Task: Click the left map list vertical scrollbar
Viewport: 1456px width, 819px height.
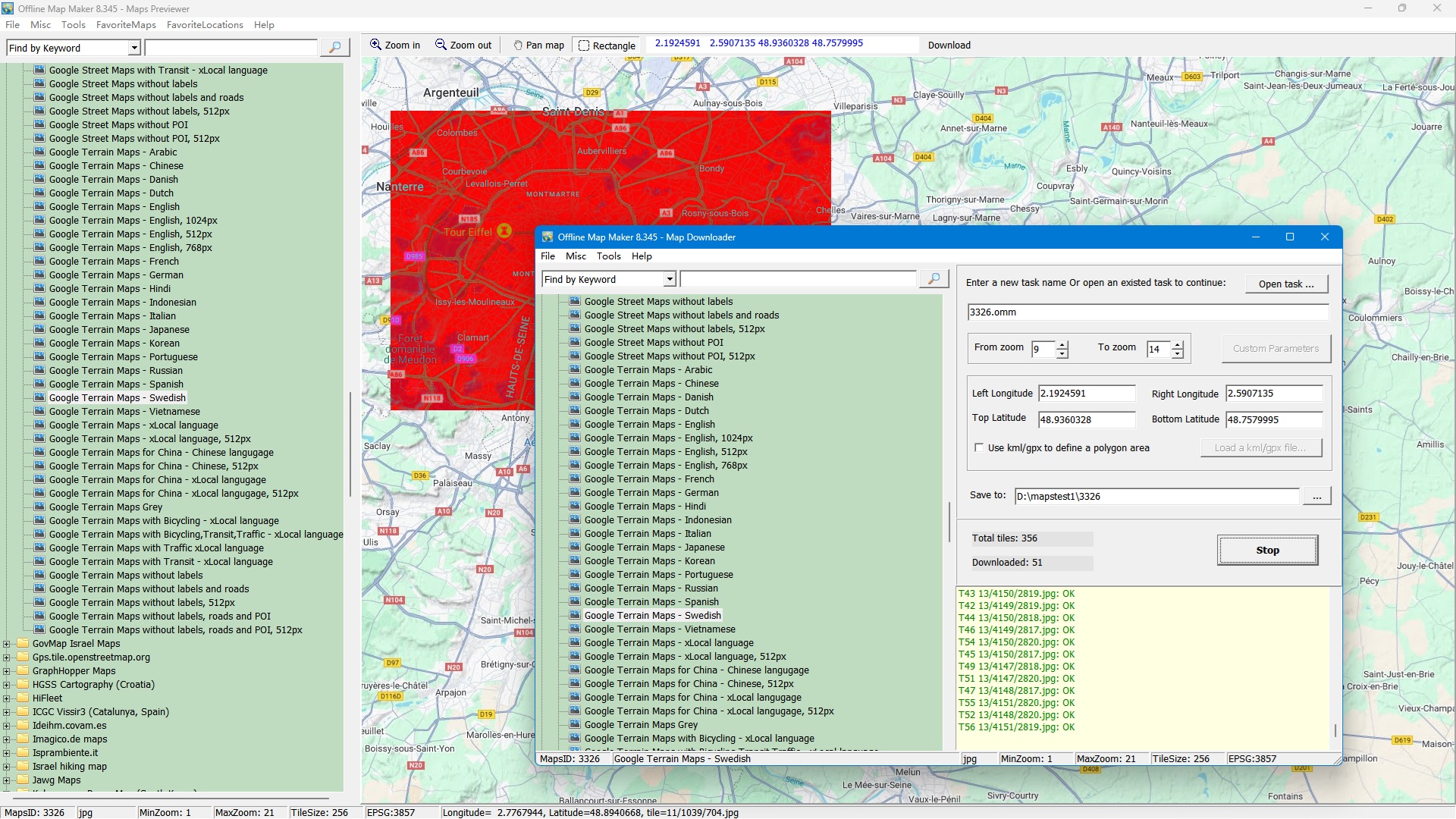Action: click(x=350, y=444)
